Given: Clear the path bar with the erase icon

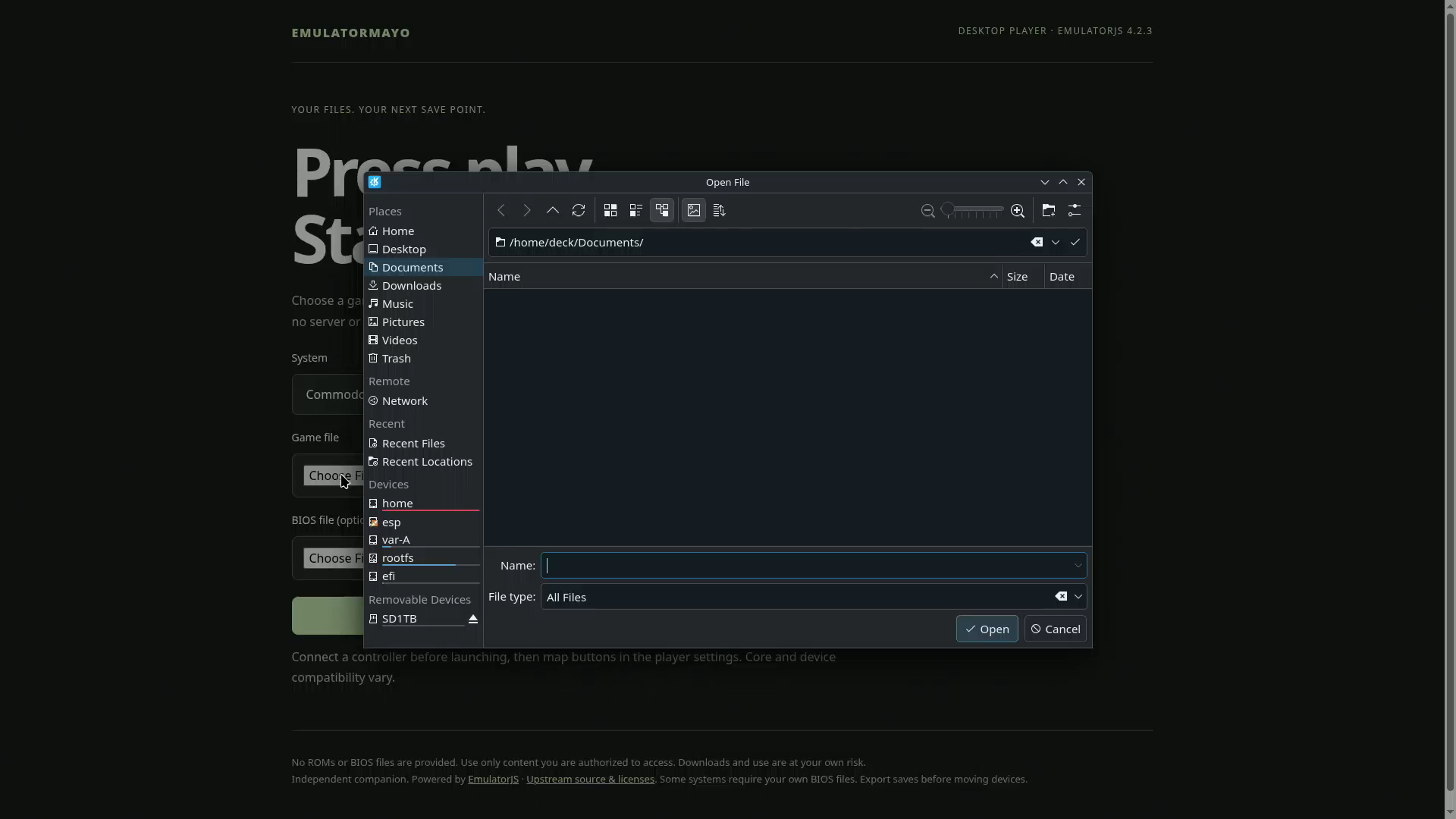Looking at the screenshot, I should (1037, 243).
